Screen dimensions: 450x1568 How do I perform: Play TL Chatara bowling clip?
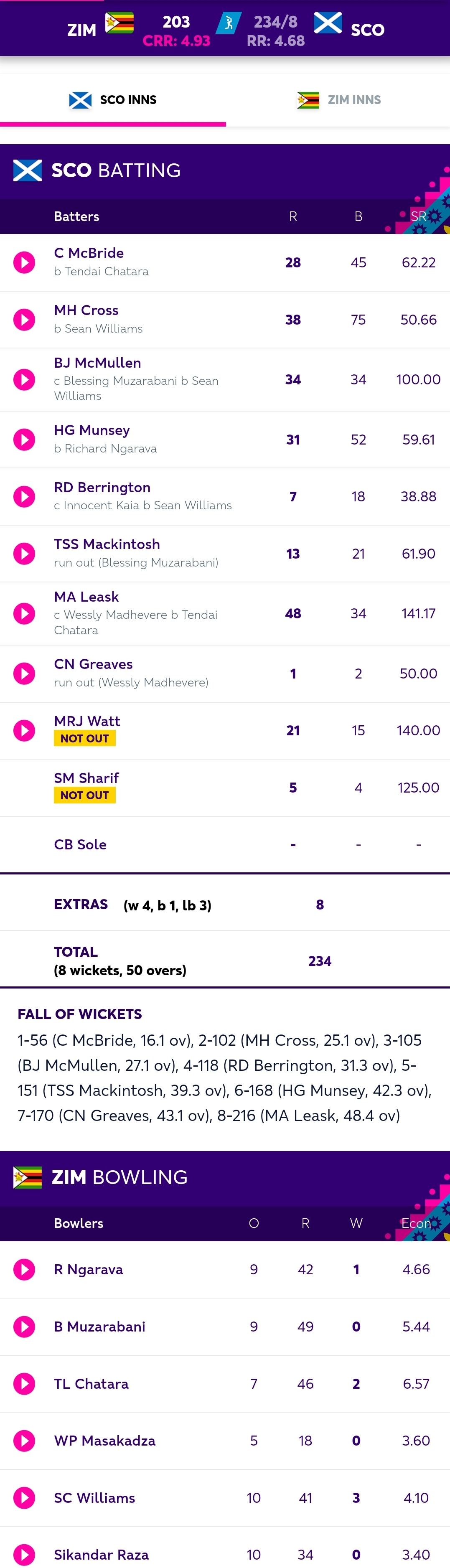24,1384
